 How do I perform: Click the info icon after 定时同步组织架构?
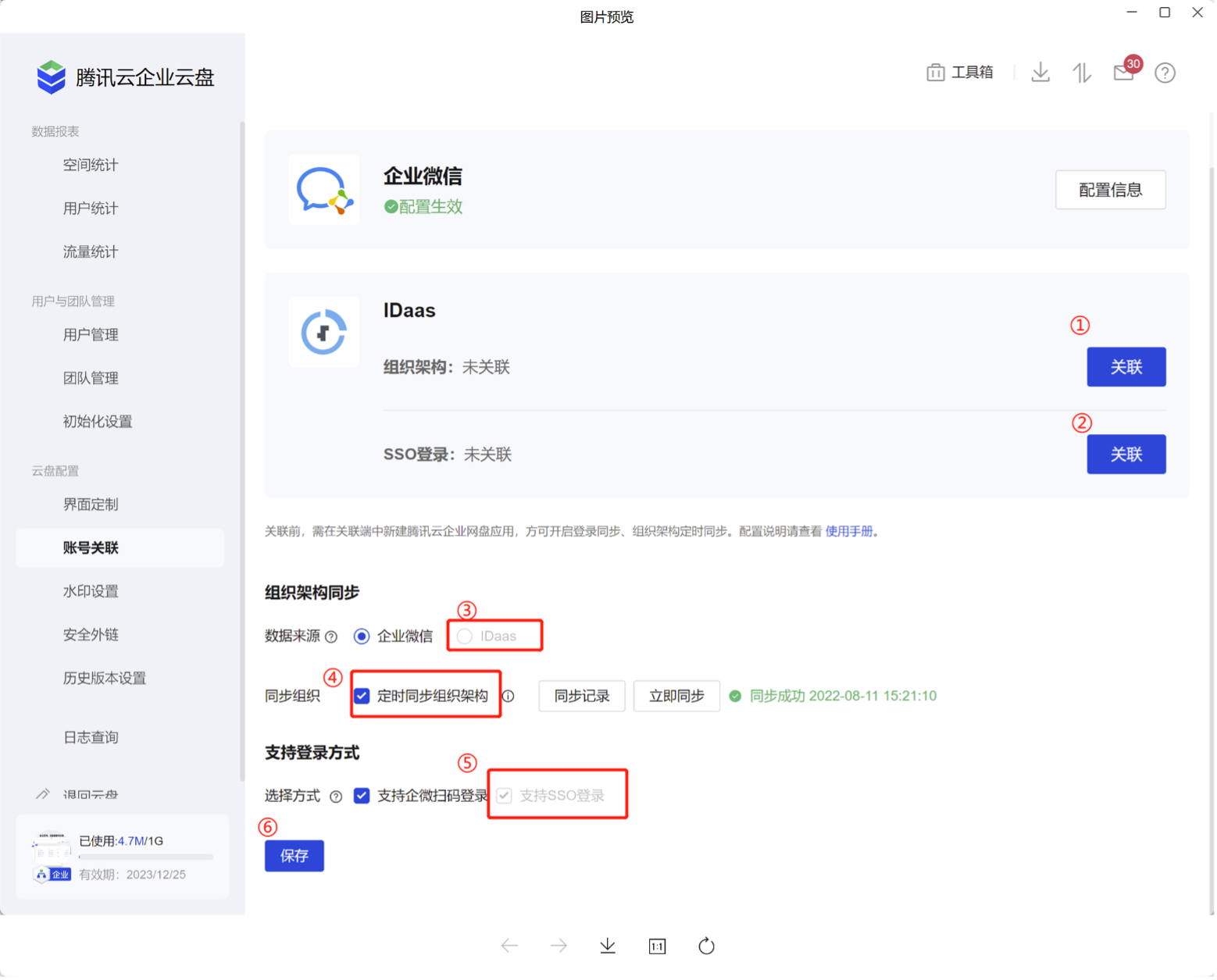pyautogui.click(x=509, y=697)
